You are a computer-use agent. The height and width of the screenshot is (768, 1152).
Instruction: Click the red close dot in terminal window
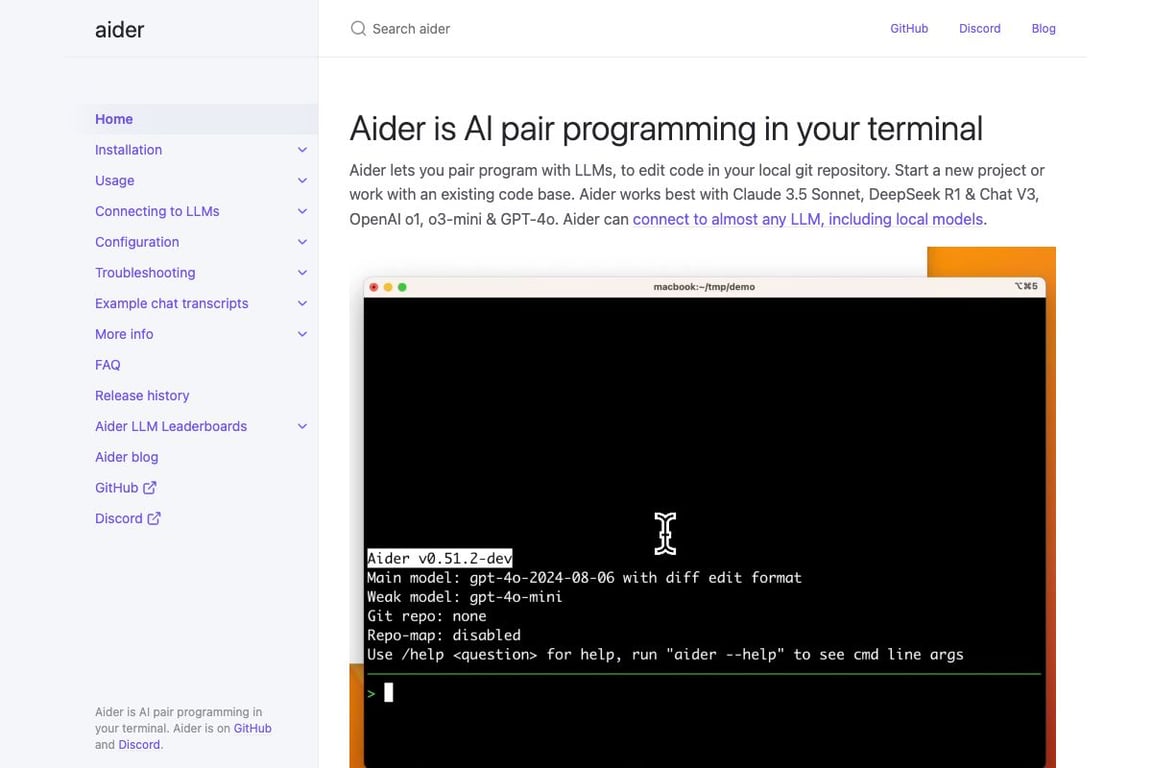(x=374, y=287)
